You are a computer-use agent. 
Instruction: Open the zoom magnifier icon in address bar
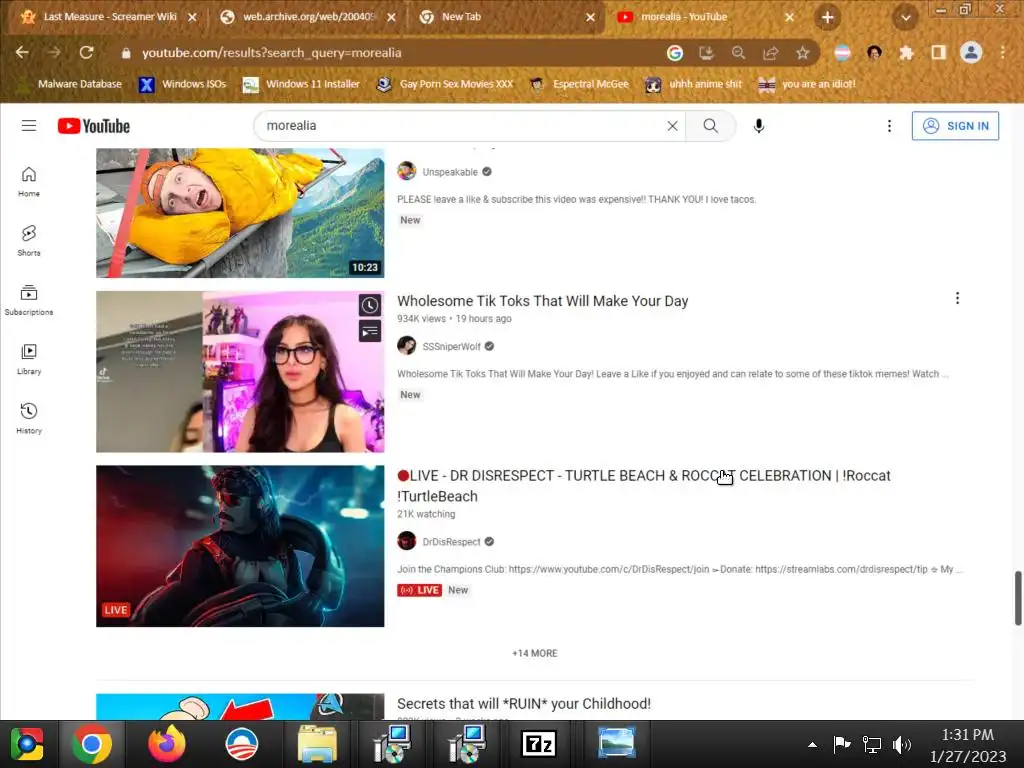(739, 53)
